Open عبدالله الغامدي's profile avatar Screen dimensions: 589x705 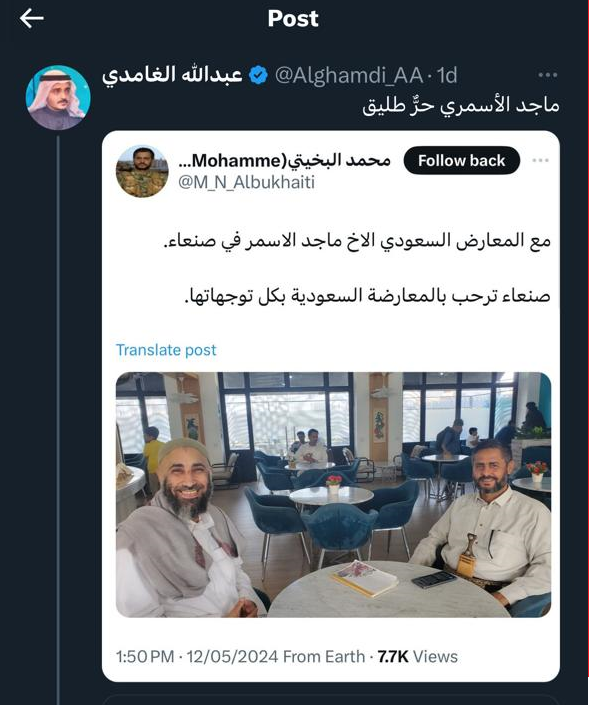pos(58,98)
